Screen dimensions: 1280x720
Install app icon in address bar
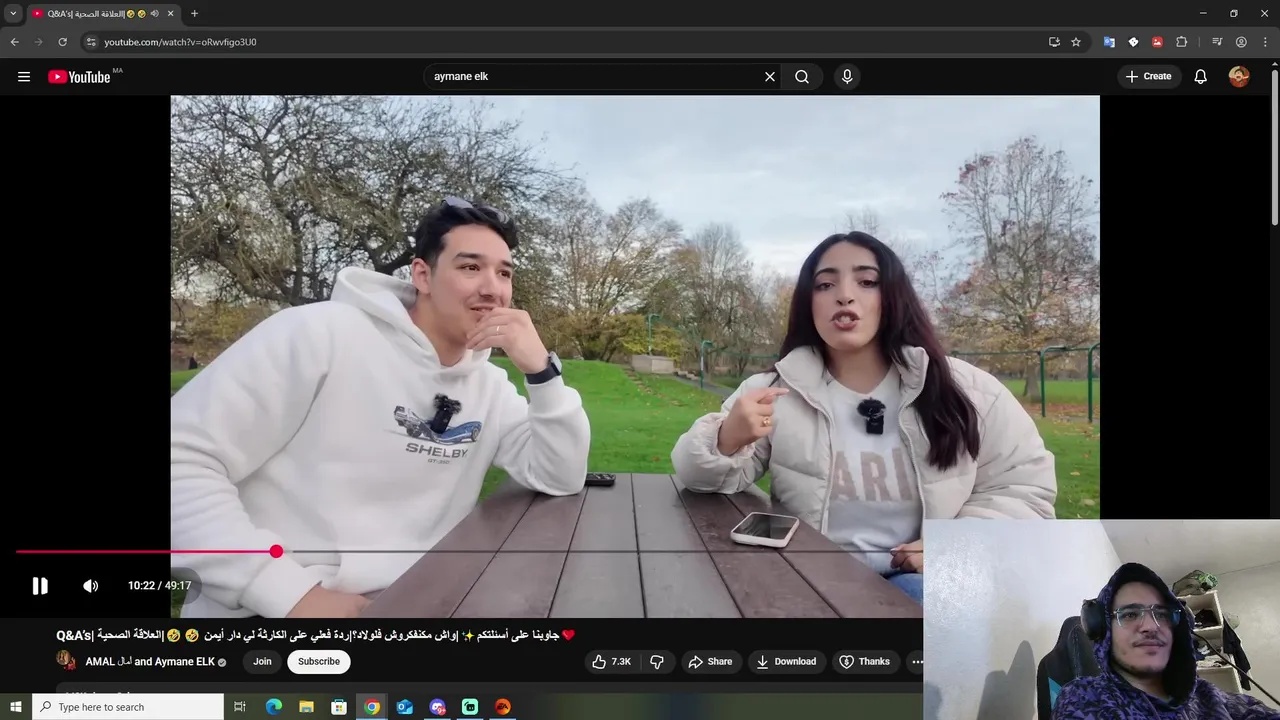[1054, 42]
